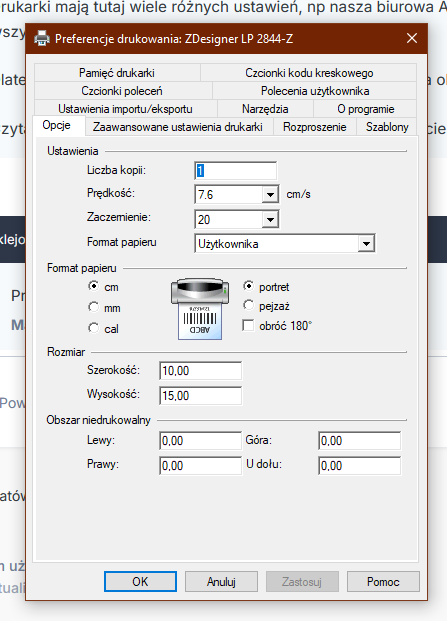Click the Lewy margin input field

[x=200, y=440]
